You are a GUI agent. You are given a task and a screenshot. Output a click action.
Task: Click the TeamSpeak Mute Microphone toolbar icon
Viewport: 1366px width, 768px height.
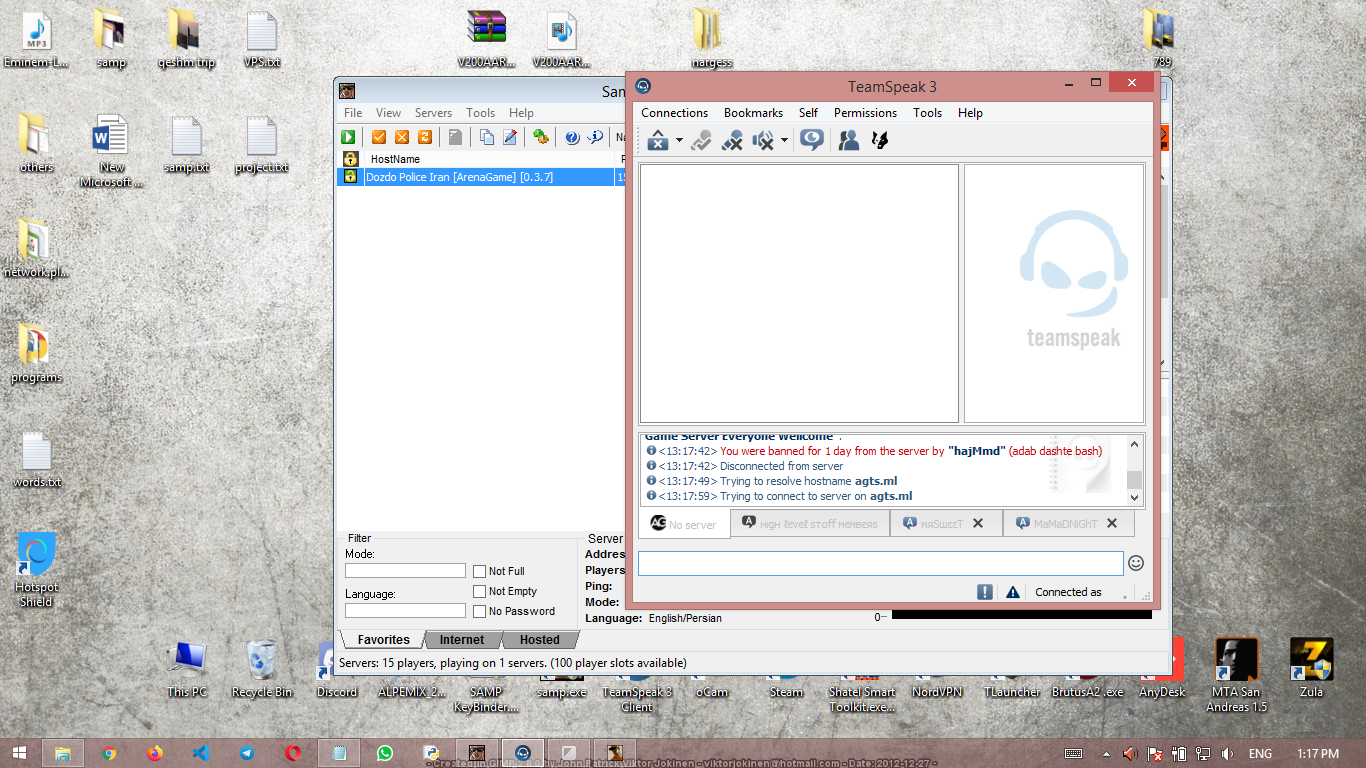(732, 140)
